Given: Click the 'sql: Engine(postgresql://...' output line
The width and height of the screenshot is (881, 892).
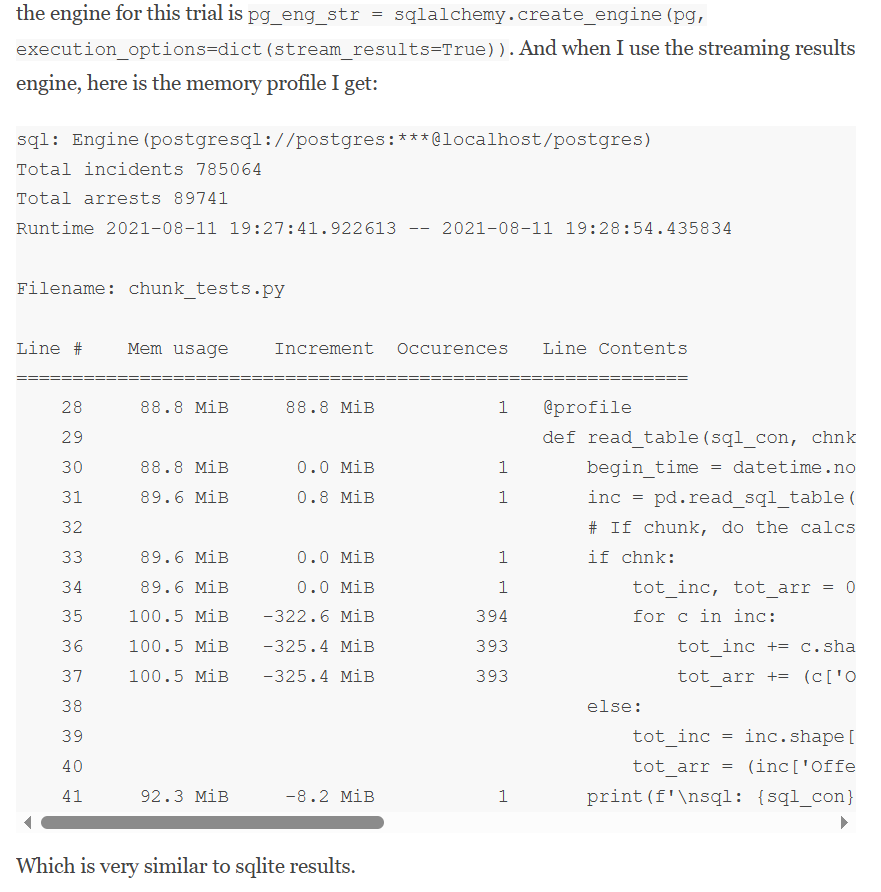Looking at the screenshot, I should tap(334, 139).
